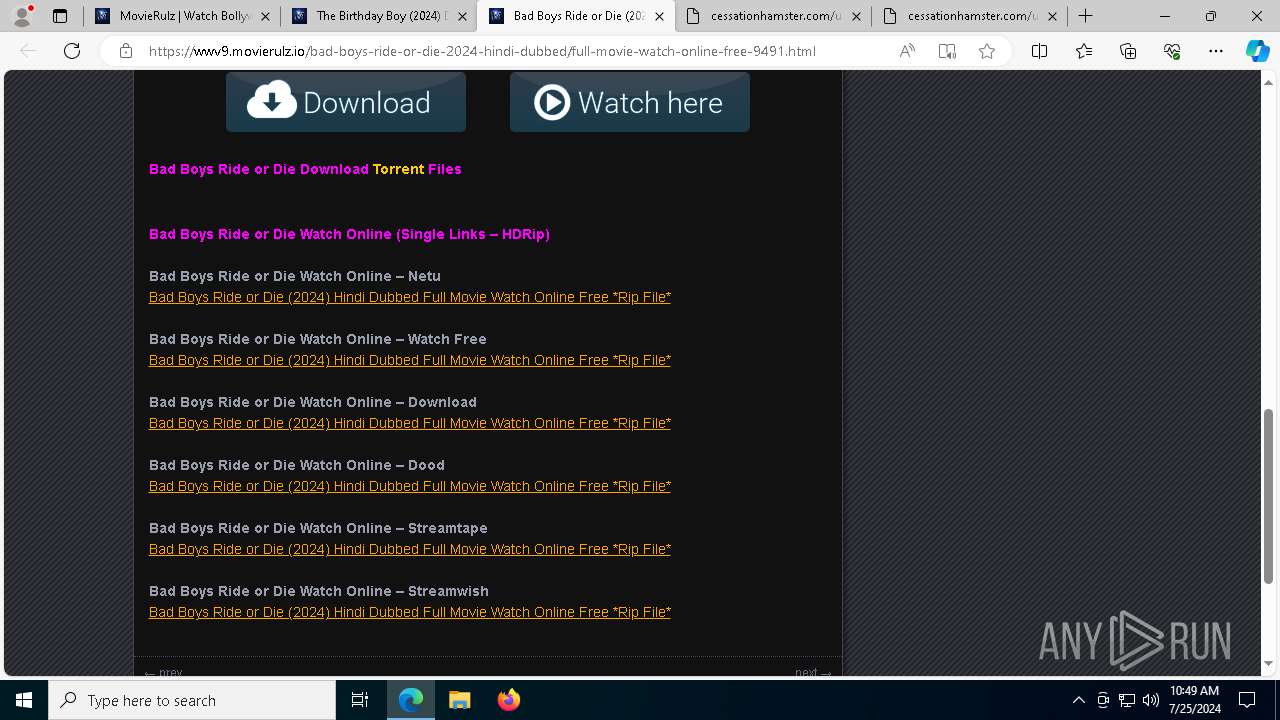Viewport: 1280px width, 720px height.
Task: Open the tab actions menu icon
Action: click(60, 16)
